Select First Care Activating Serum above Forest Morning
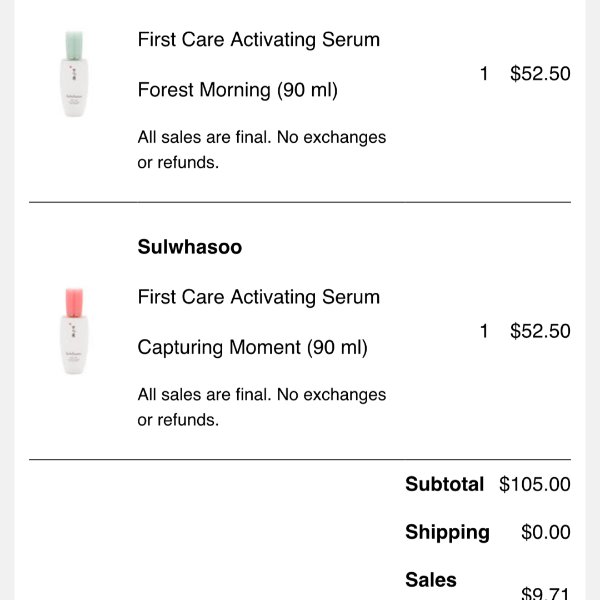This screenshot has width=600, height=600. click(259, 40)
